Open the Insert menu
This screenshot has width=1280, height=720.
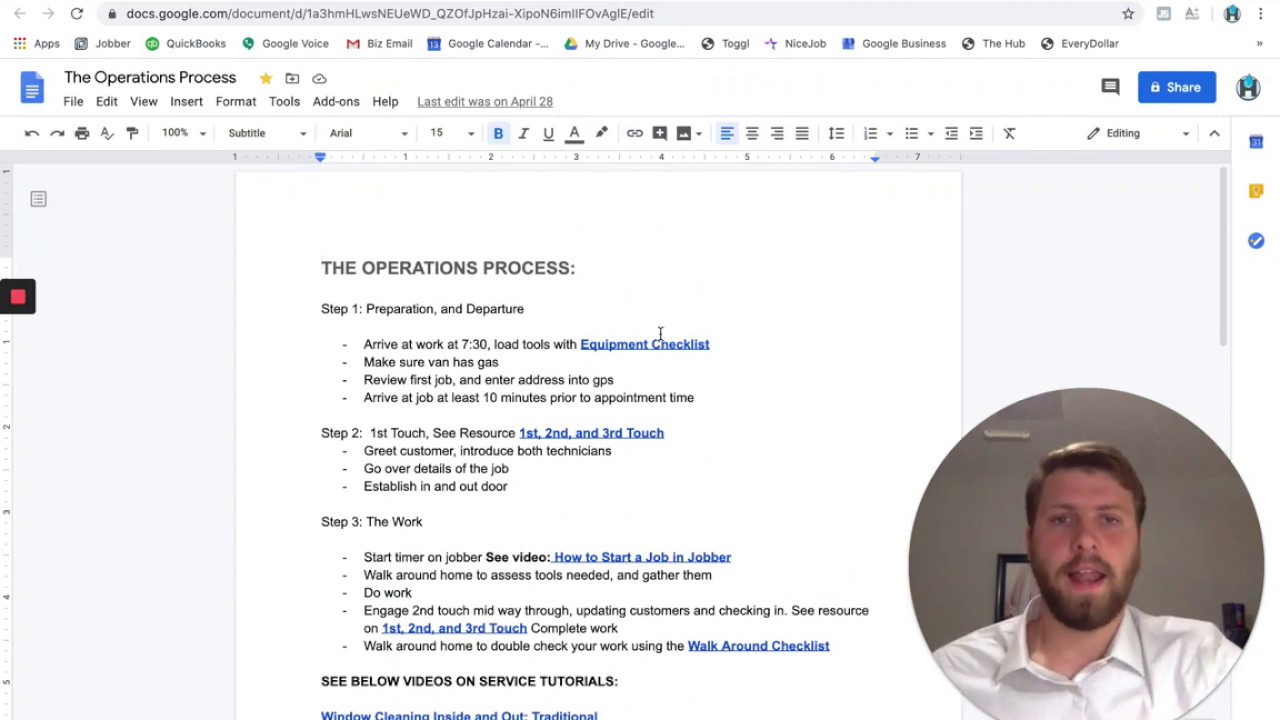coord(186,101)
